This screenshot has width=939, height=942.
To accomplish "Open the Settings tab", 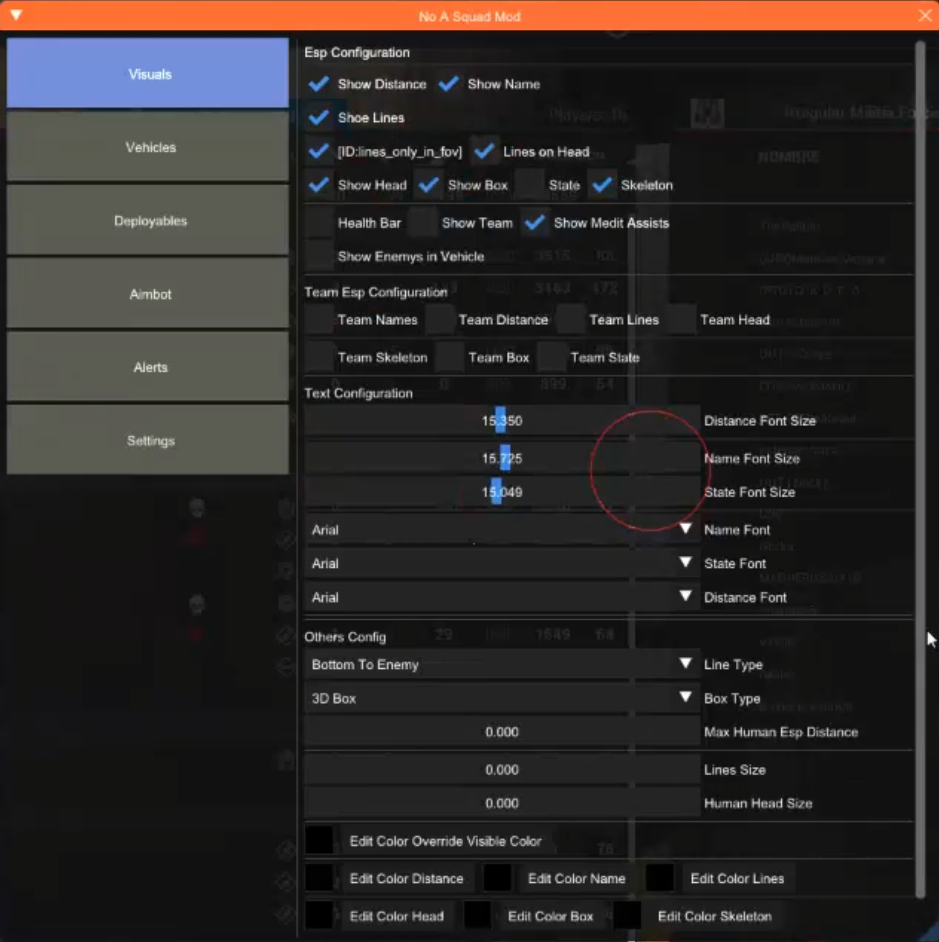I will (148, 441).
